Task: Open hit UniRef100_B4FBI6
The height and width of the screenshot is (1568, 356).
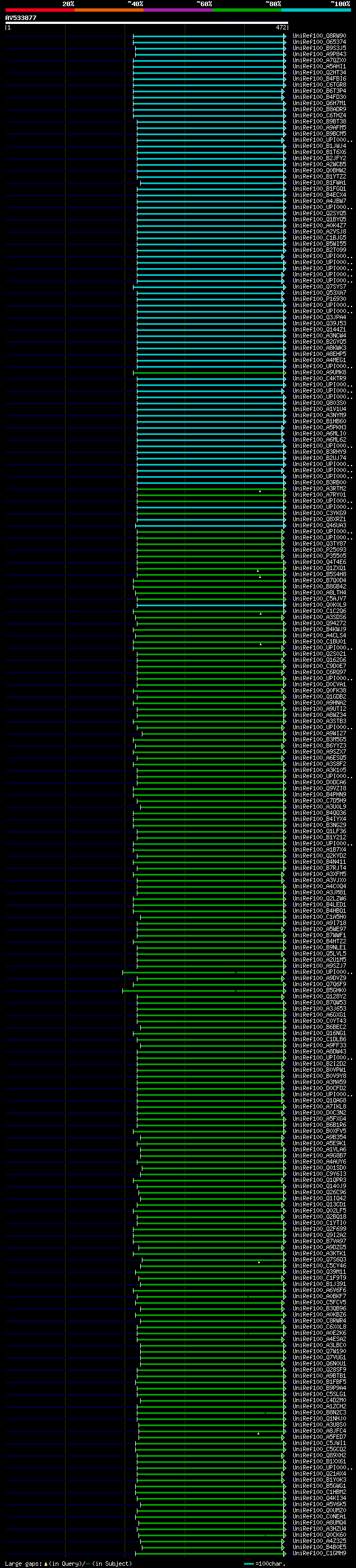Action: pyautogui.click(x=319, y=78)
